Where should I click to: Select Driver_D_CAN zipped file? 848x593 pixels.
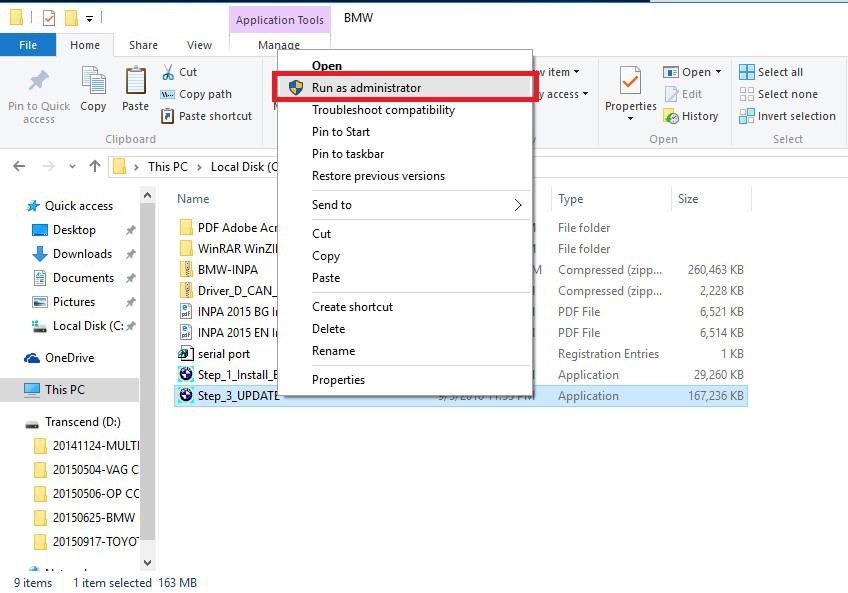pos(228,291)
